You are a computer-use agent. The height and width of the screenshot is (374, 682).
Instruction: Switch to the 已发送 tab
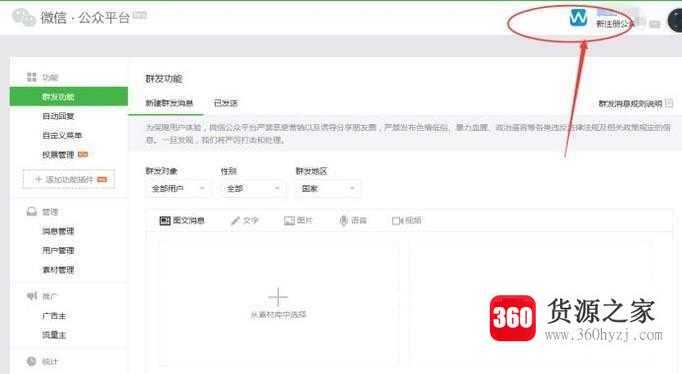coord(226,103)
